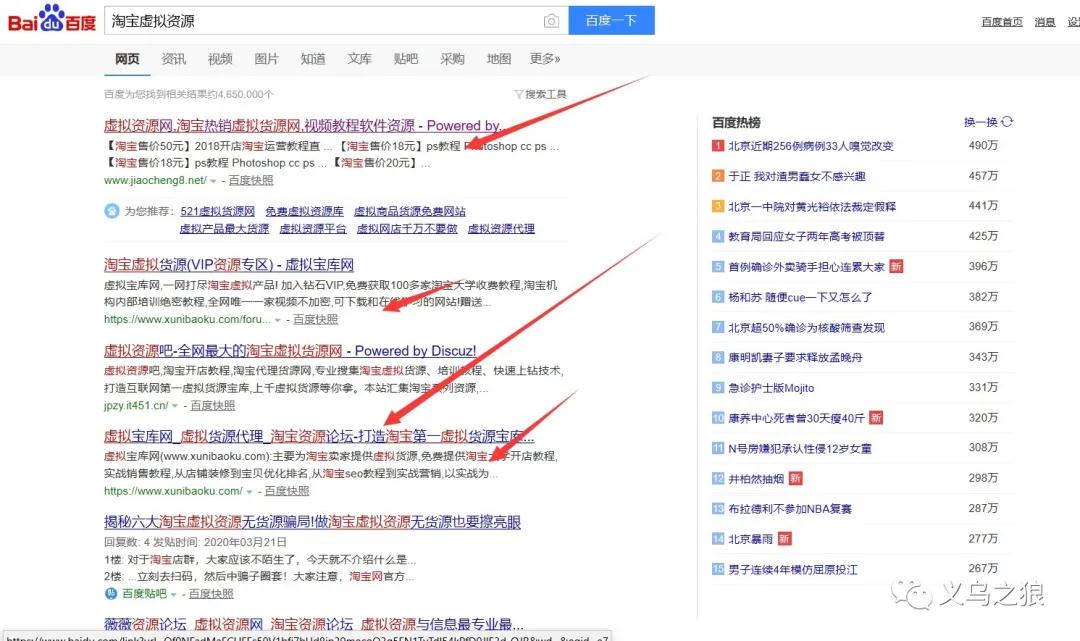The width and height of the screenshot is (1080, 641).
Task: Expand dropdown arrow next to www.jiaocheng8.net
Action: [x=214, y=181]
